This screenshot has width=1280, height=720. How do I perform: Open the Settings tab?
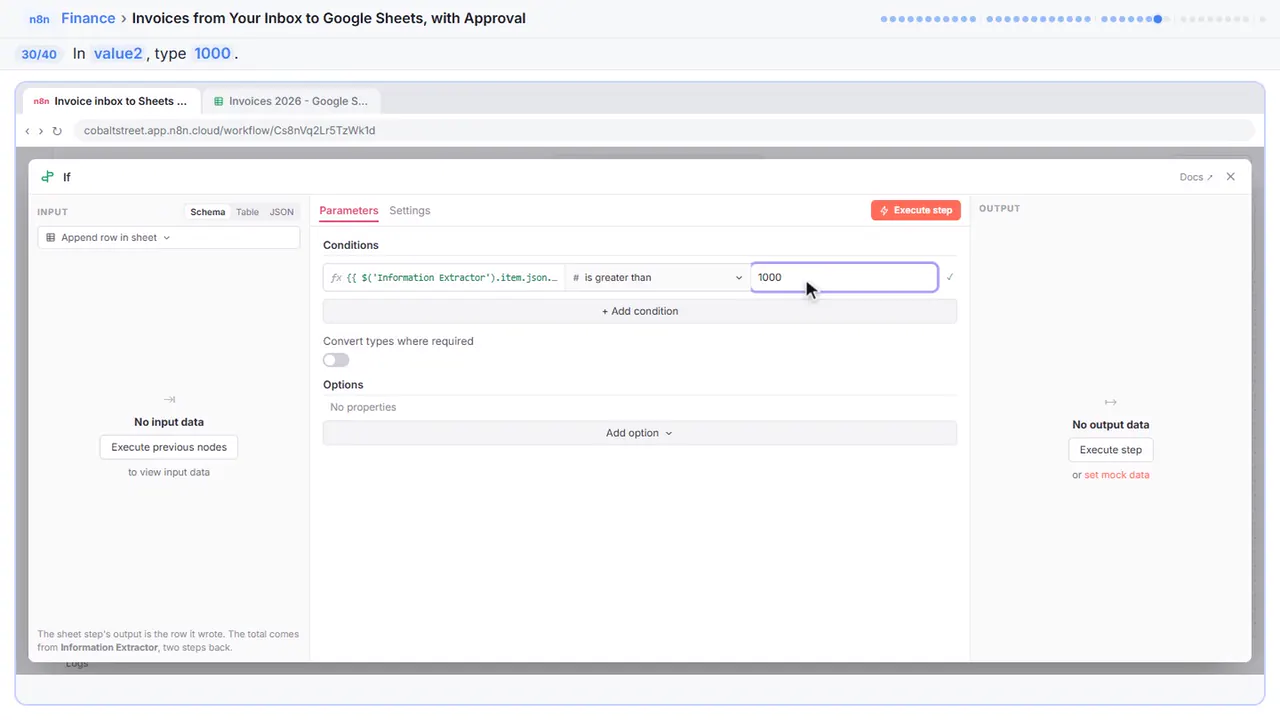point(410,211)
